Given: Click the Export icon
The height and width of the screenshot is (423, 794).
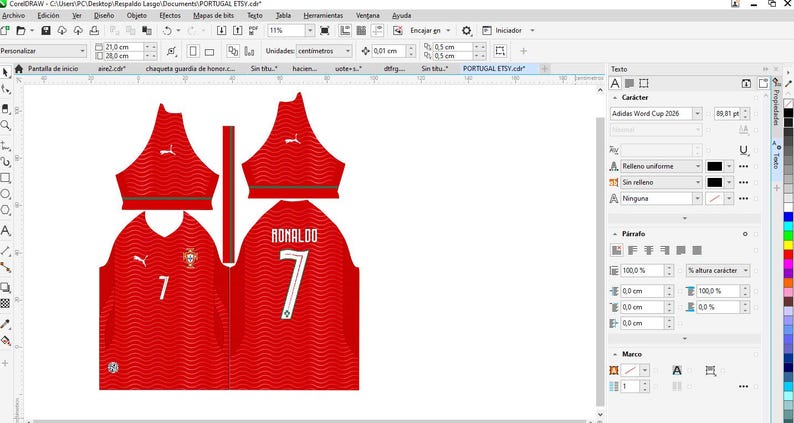Looking at the screenshot, I should pos(237,30).
